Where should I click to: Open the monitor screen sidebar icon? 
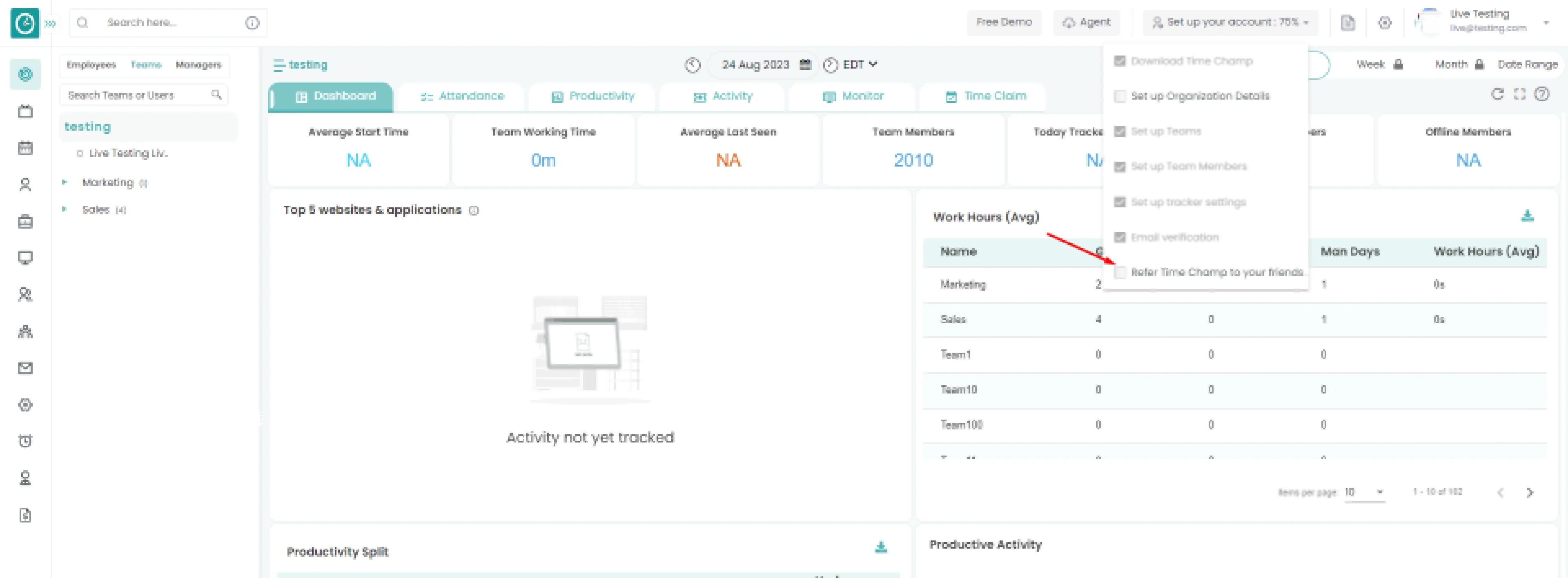(x=25, y=258)
